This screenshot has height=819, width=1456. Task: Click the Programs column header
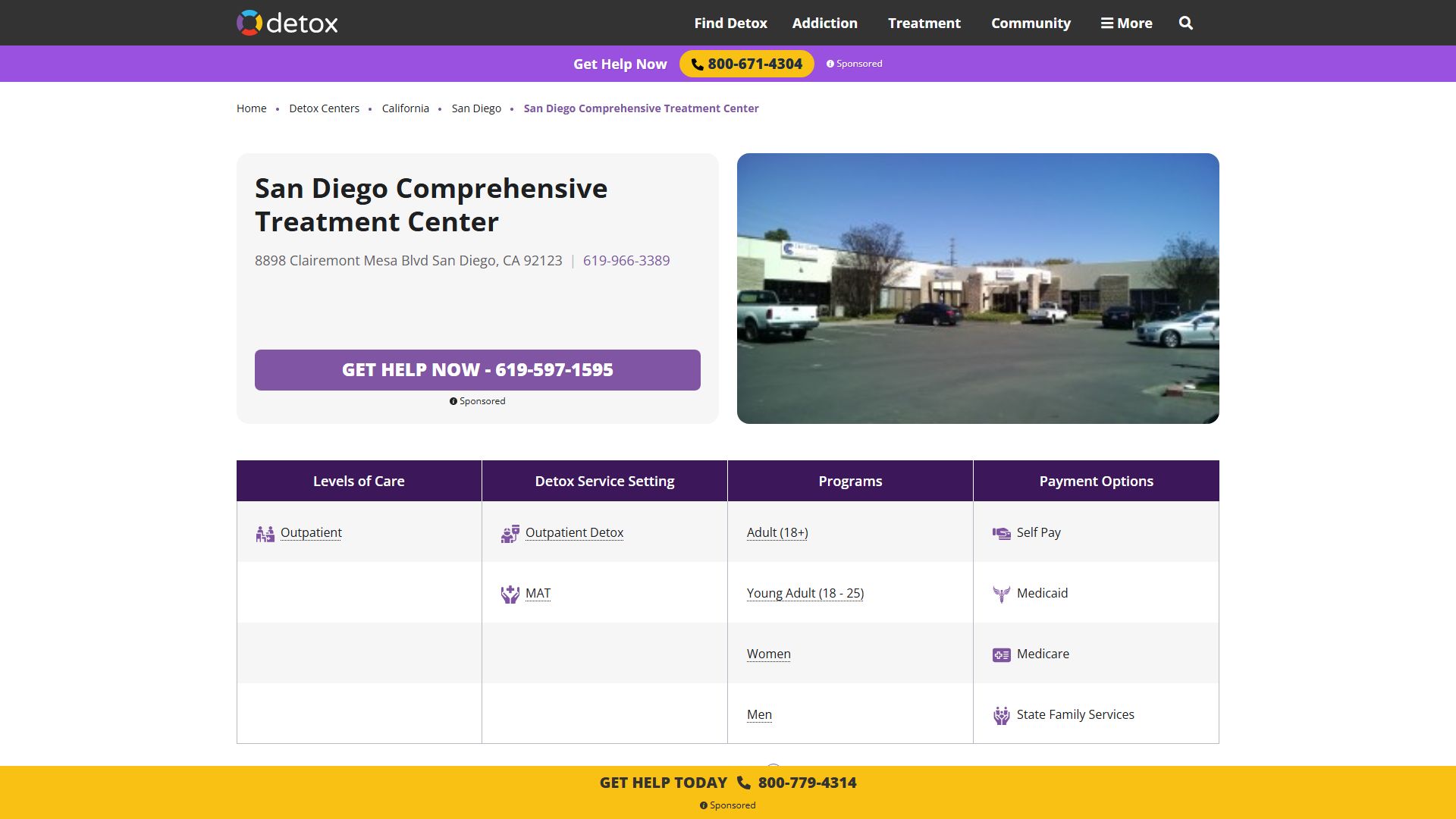[x=850, y=481]
